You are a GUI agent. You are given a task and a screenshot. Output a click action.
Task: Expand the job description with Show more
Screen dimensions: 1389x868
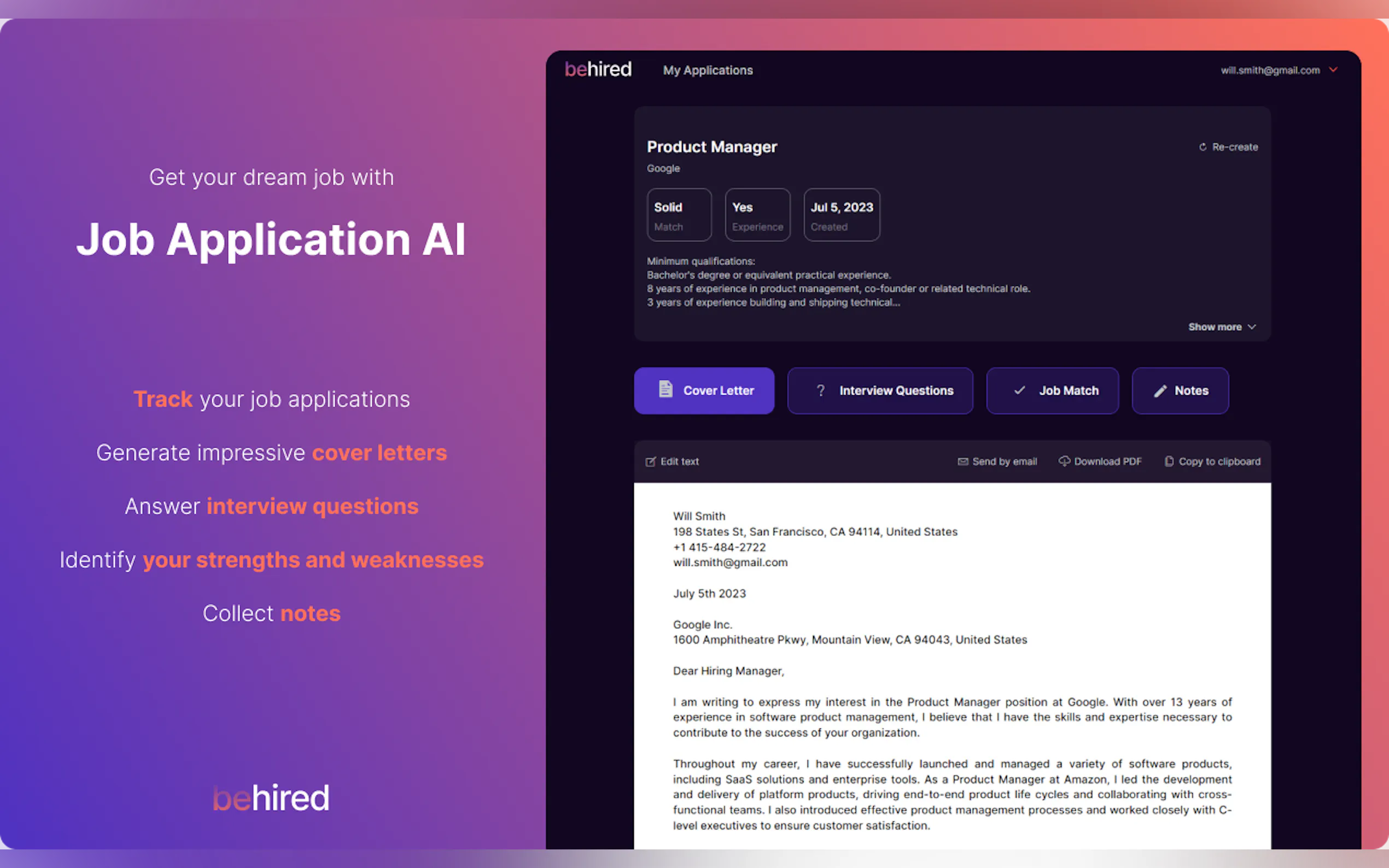pyautogui.click(x=1215, y=327)
